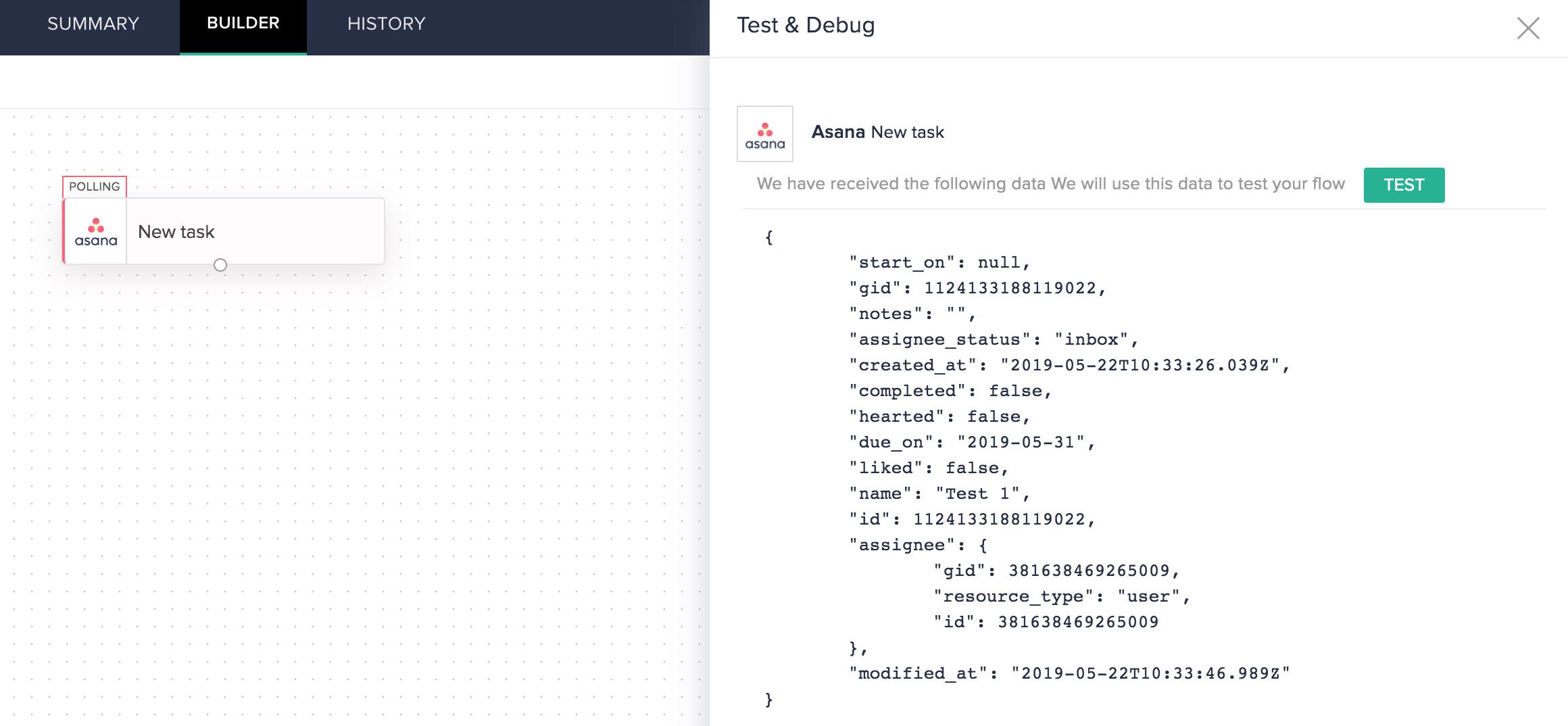Click the "assignee_status": "inbox" line
This screenshot has height=726, width=1568.
tap(994, 340)
